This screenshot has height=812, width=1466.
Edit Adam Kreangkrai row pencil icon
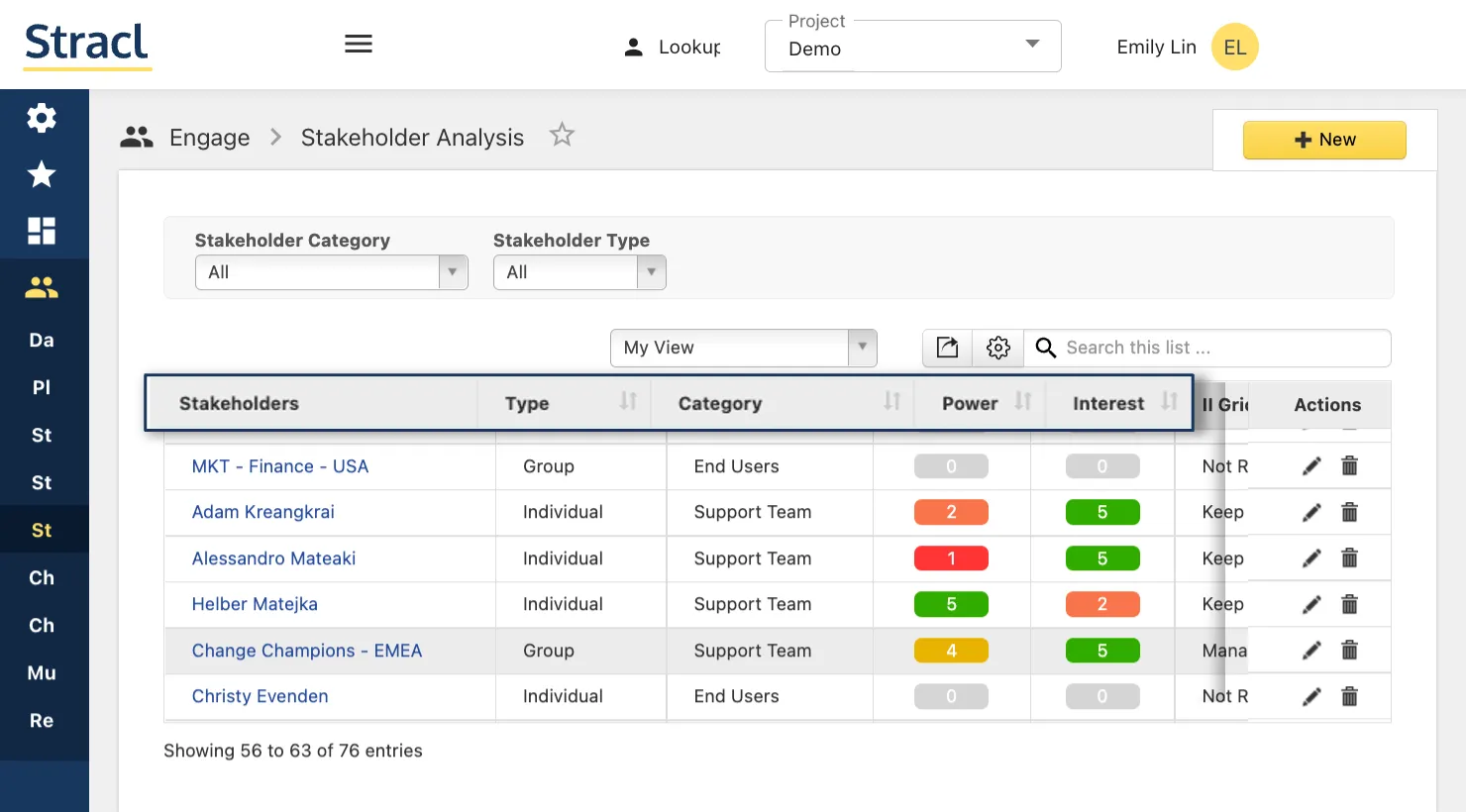[x=1311, y=512]
